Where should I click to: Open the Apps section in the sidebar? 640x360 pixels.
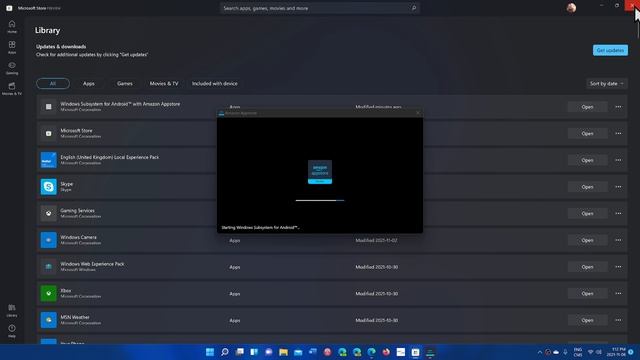pos(12,47)
